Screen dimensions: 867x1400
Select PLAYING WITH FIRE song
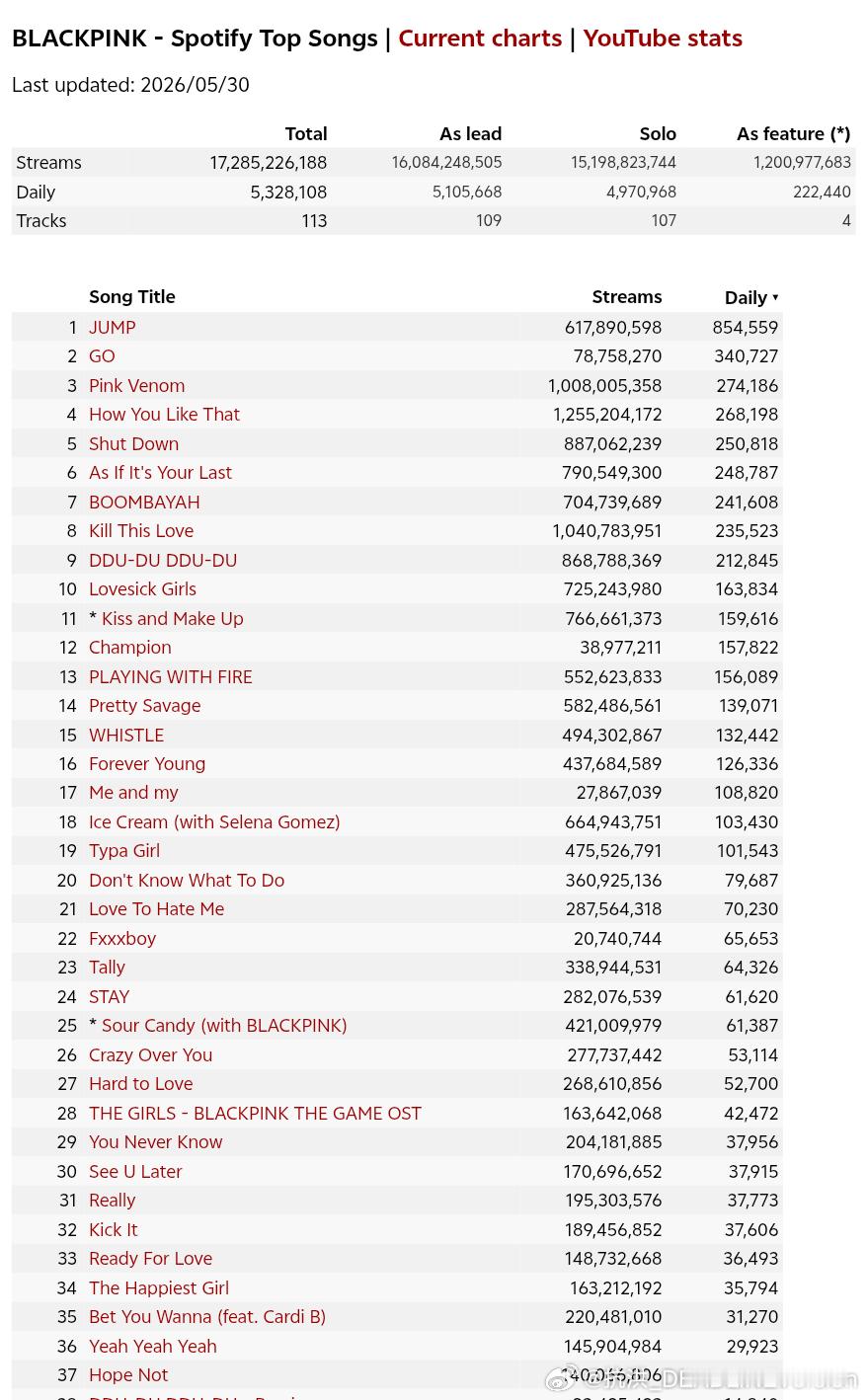point(171,676)
